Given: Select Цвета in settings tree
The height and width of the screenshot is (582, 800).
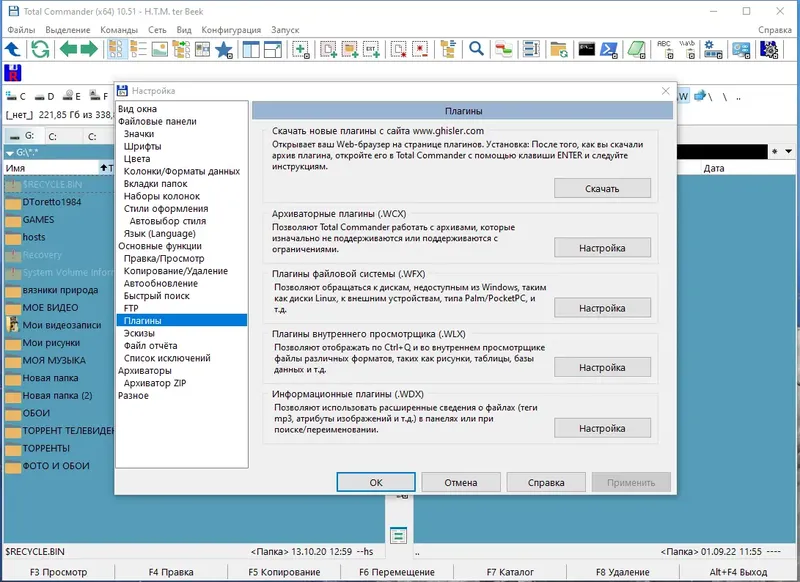Looking at the screenshot, I should [137, 159].
